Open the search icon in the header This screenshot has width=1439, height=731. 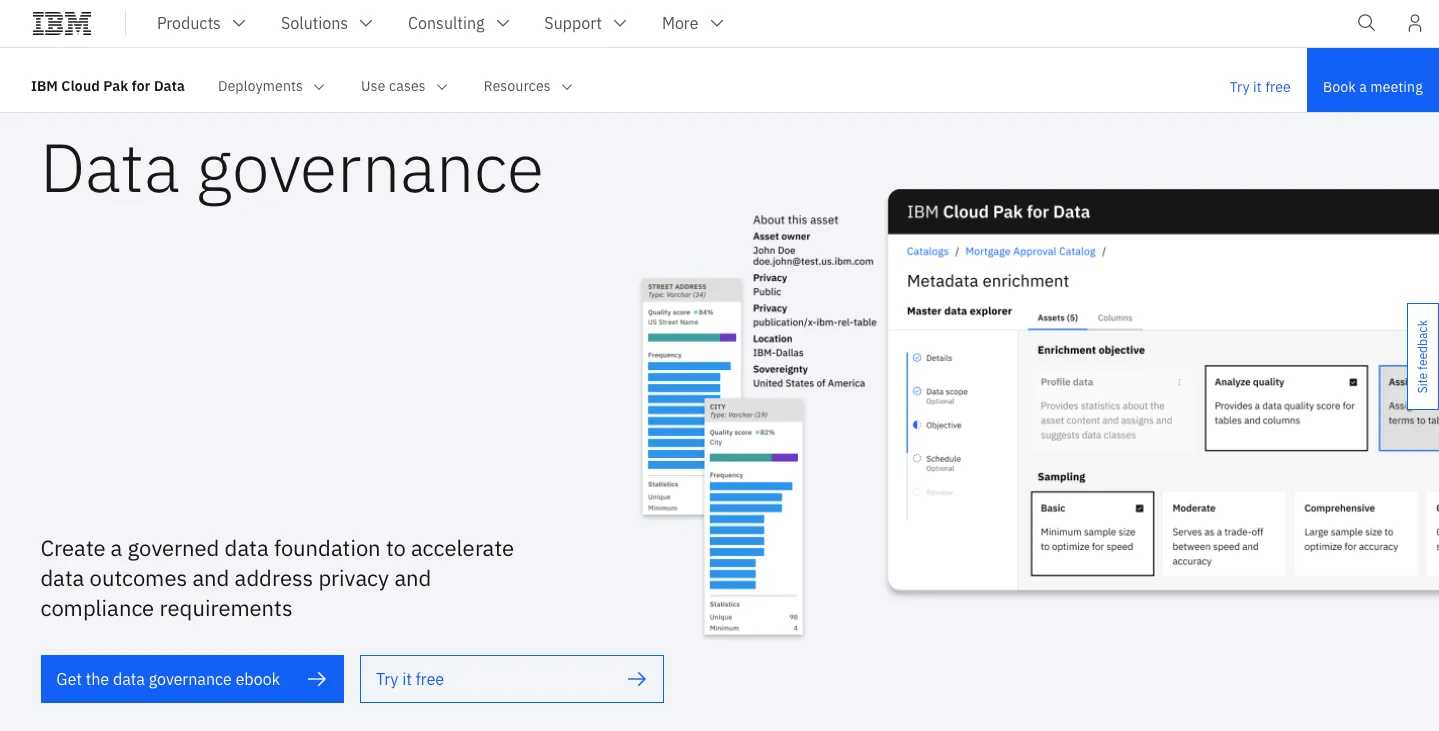point(1366,23)
